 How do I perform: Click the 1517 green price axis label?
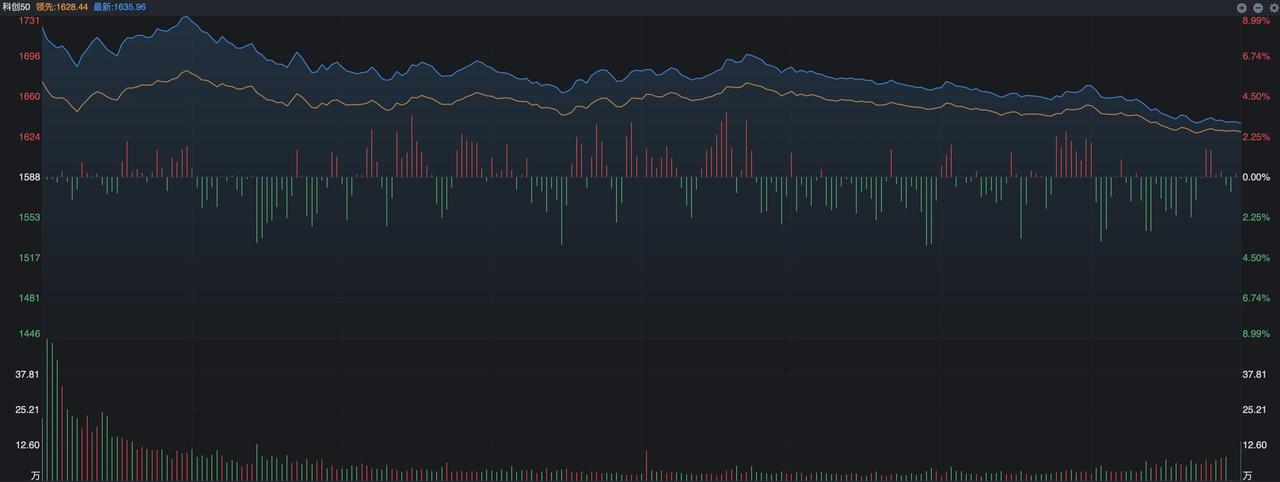[30, 258]
